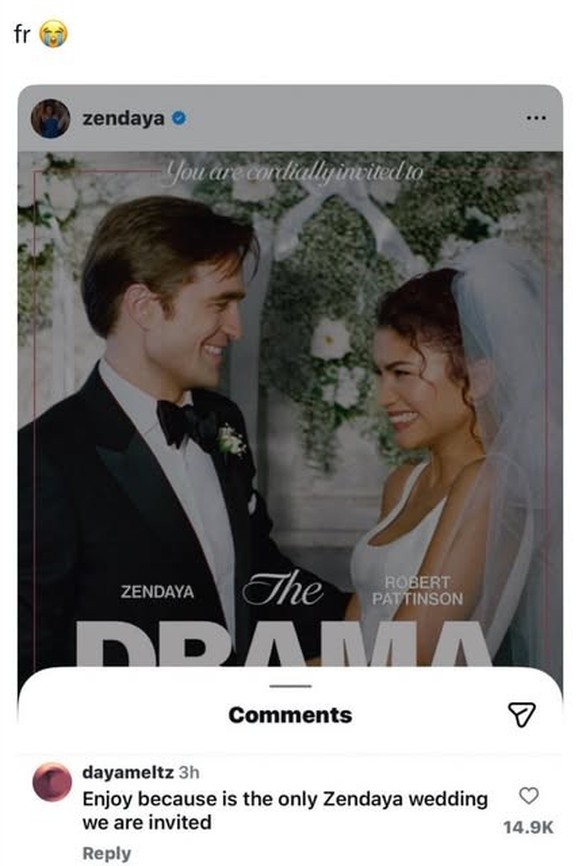
Task: Collapse the comments sheet using the handle bar
Action: 291,686
